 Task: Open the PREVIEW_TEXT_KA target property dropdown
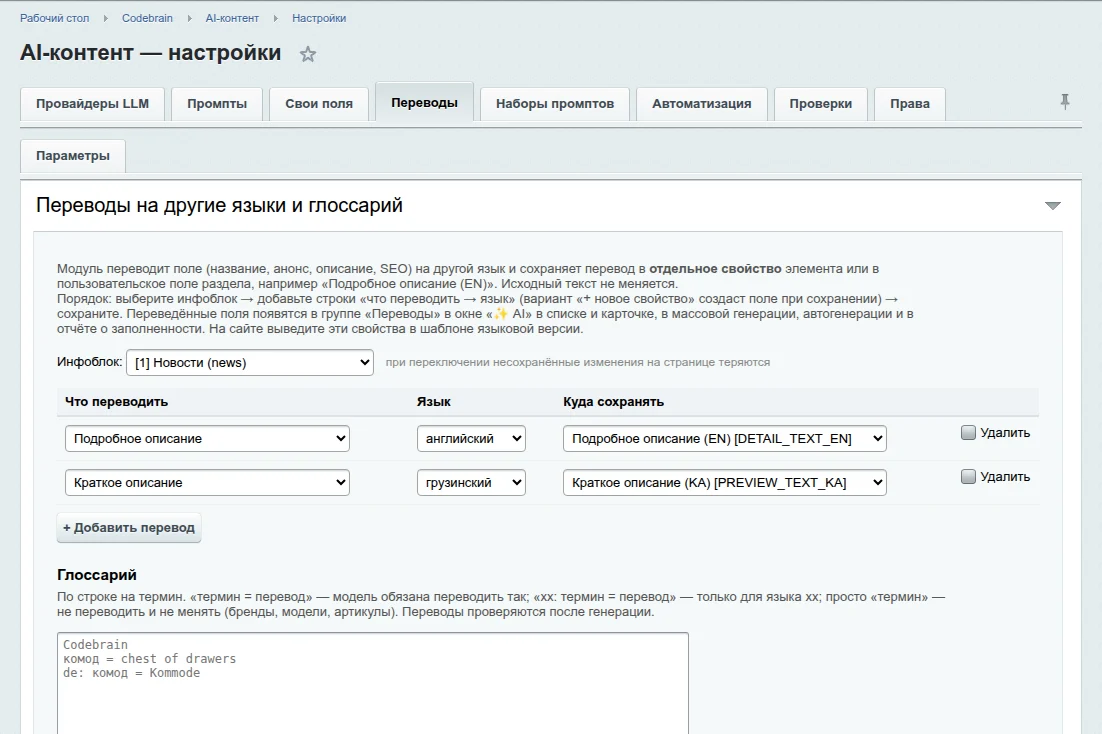tap(725, 483)
